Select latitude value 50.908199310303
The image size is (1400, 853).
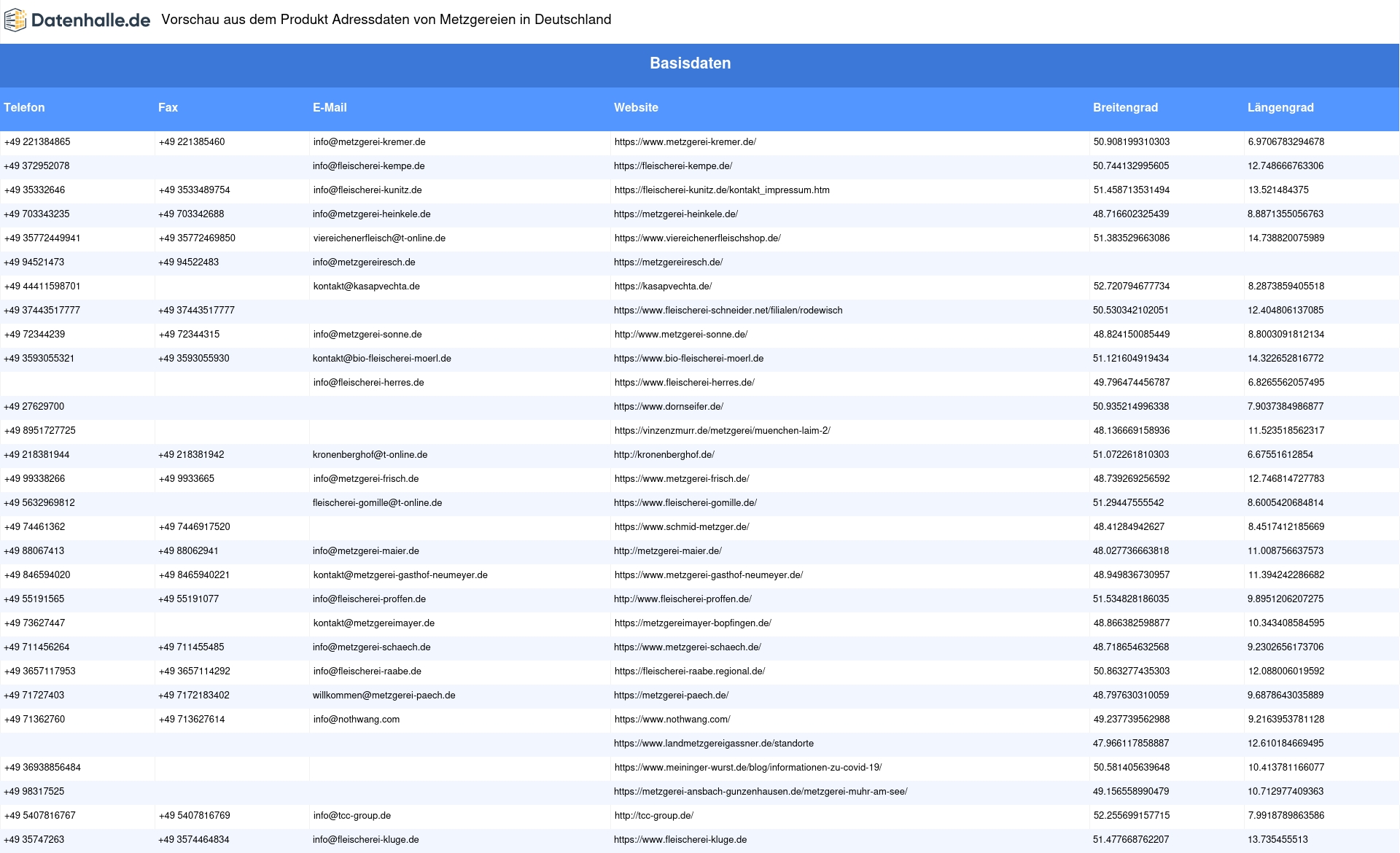1132,142
